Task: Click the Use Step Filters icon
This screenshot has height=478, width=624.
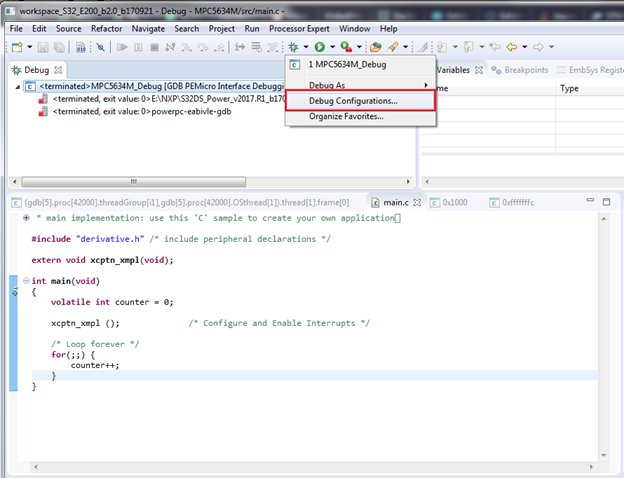Action: [x=273, y=47]
